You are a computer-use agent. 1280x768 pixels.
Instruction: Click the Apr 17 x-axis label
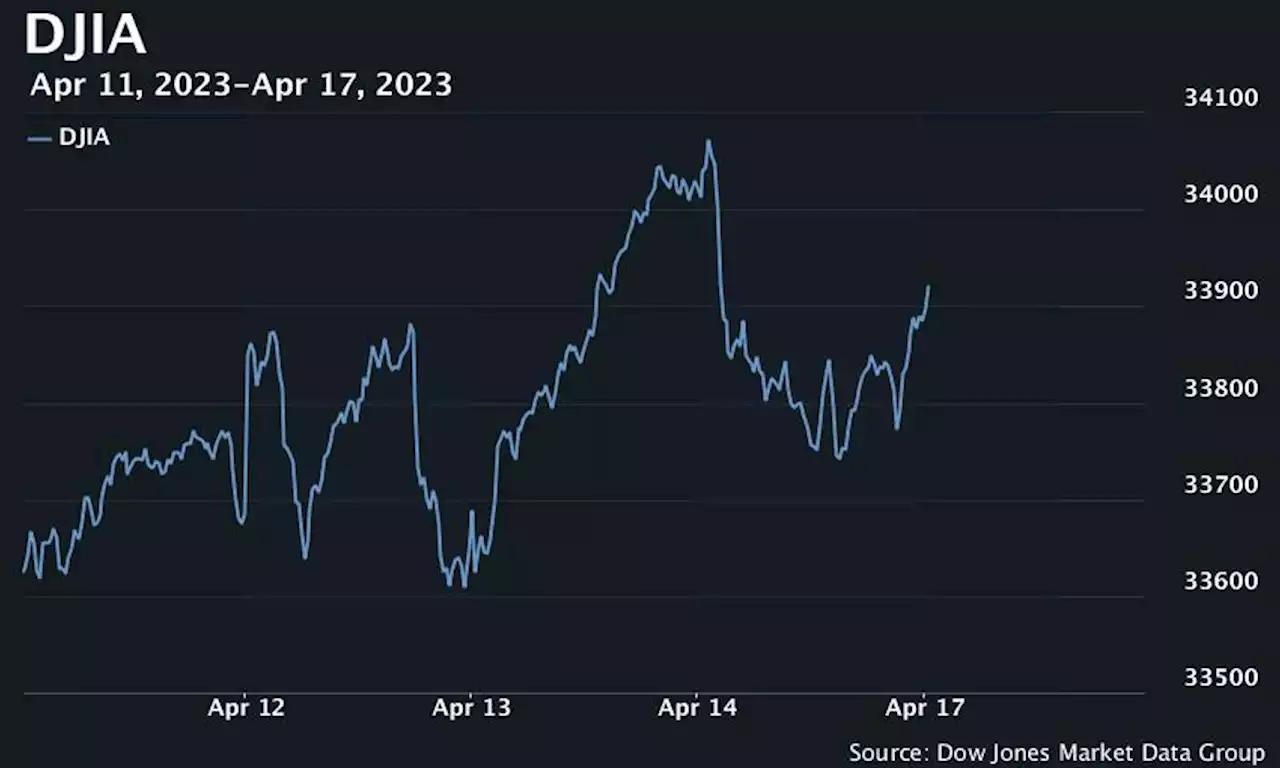pos(925,709)
